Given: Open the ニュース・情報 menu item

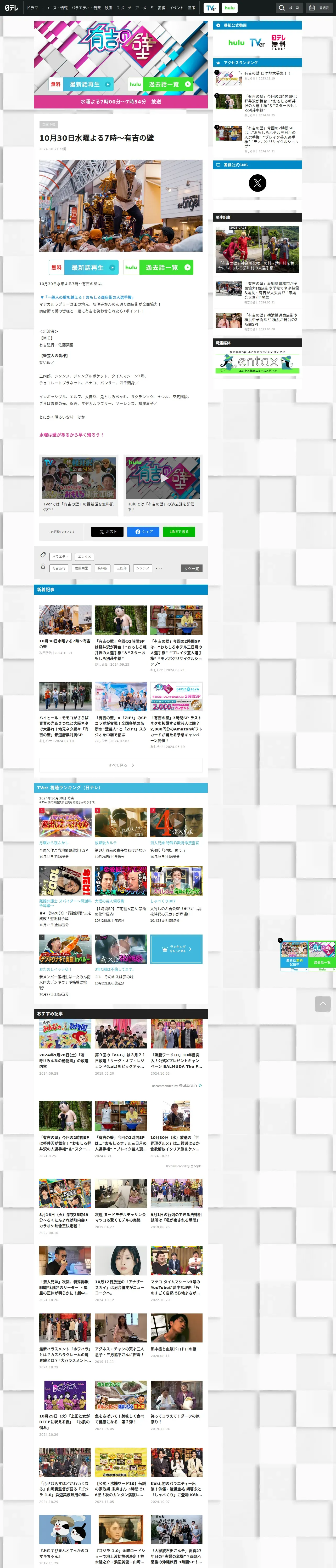Looking at the screenshot, I should click(55, 8).
